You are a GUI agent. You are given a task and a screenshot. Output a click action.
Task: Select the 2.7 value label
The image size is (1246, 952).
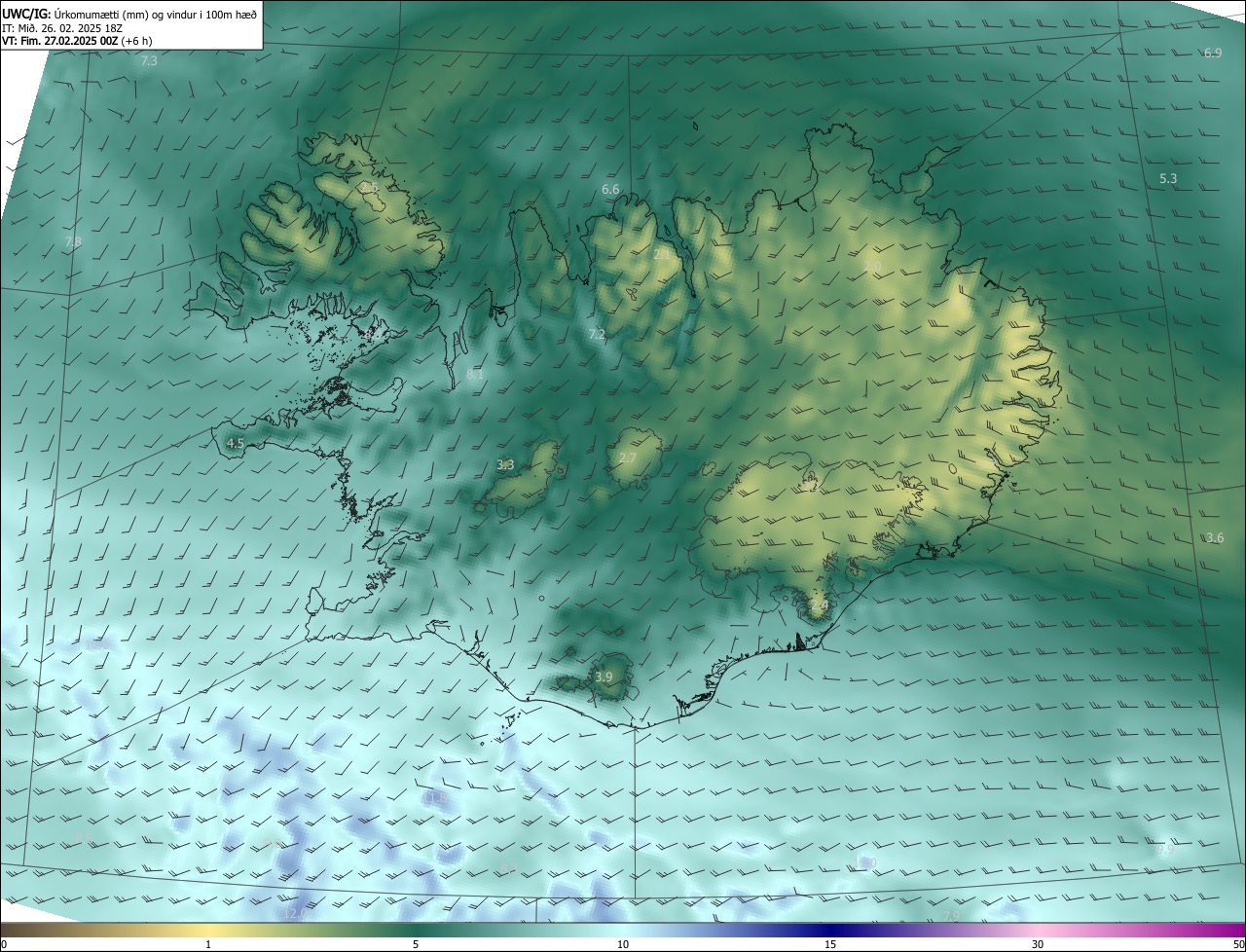(628, 458)
